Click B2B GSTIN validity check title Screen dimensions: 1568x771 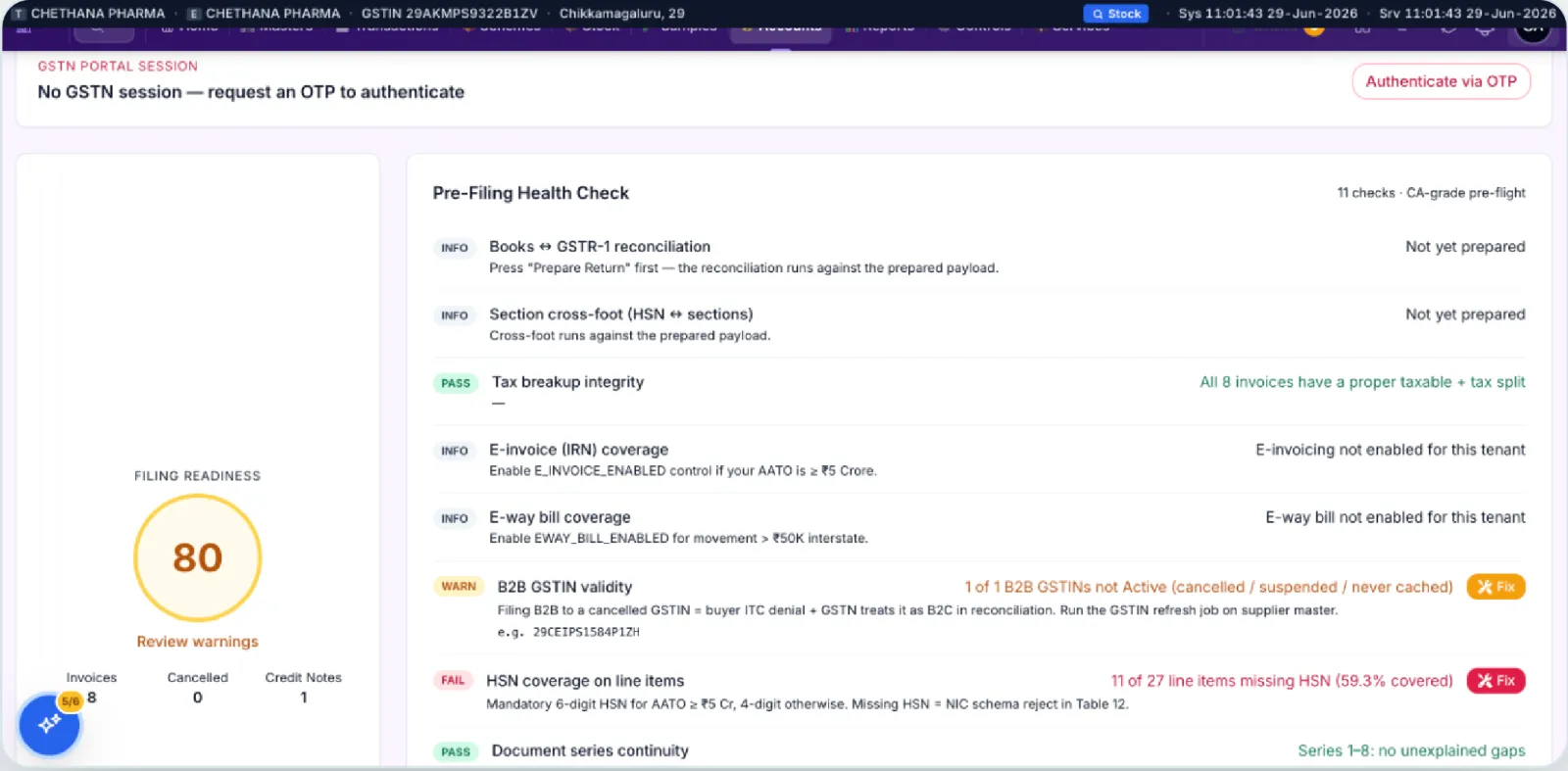pos(564,587)
